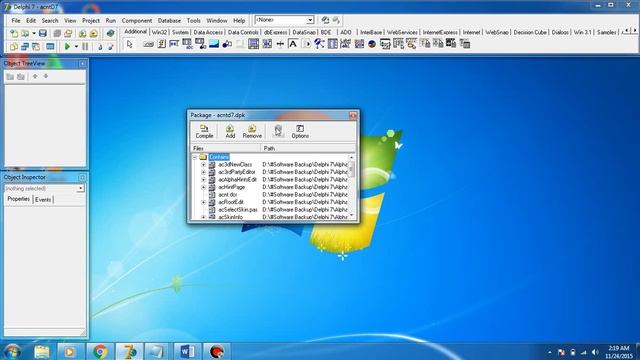Expand the acAlphaHintsEdit tree node
This screenshot has height=360, width=640.
pos(203,180)
